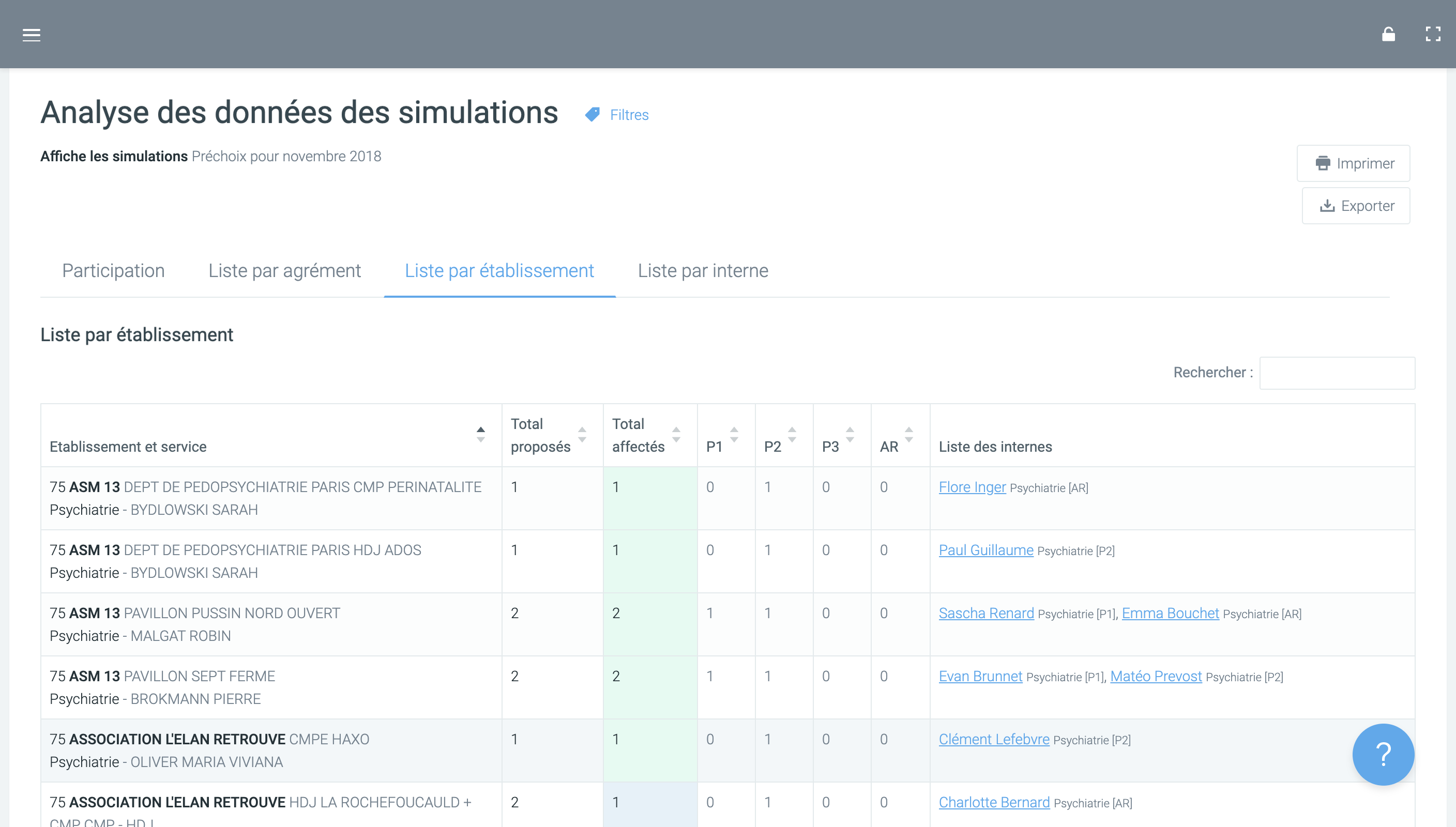Sort table by Total proposés arrows
Viewport: 1456px width, 827px height.
[x=582, y=435]
